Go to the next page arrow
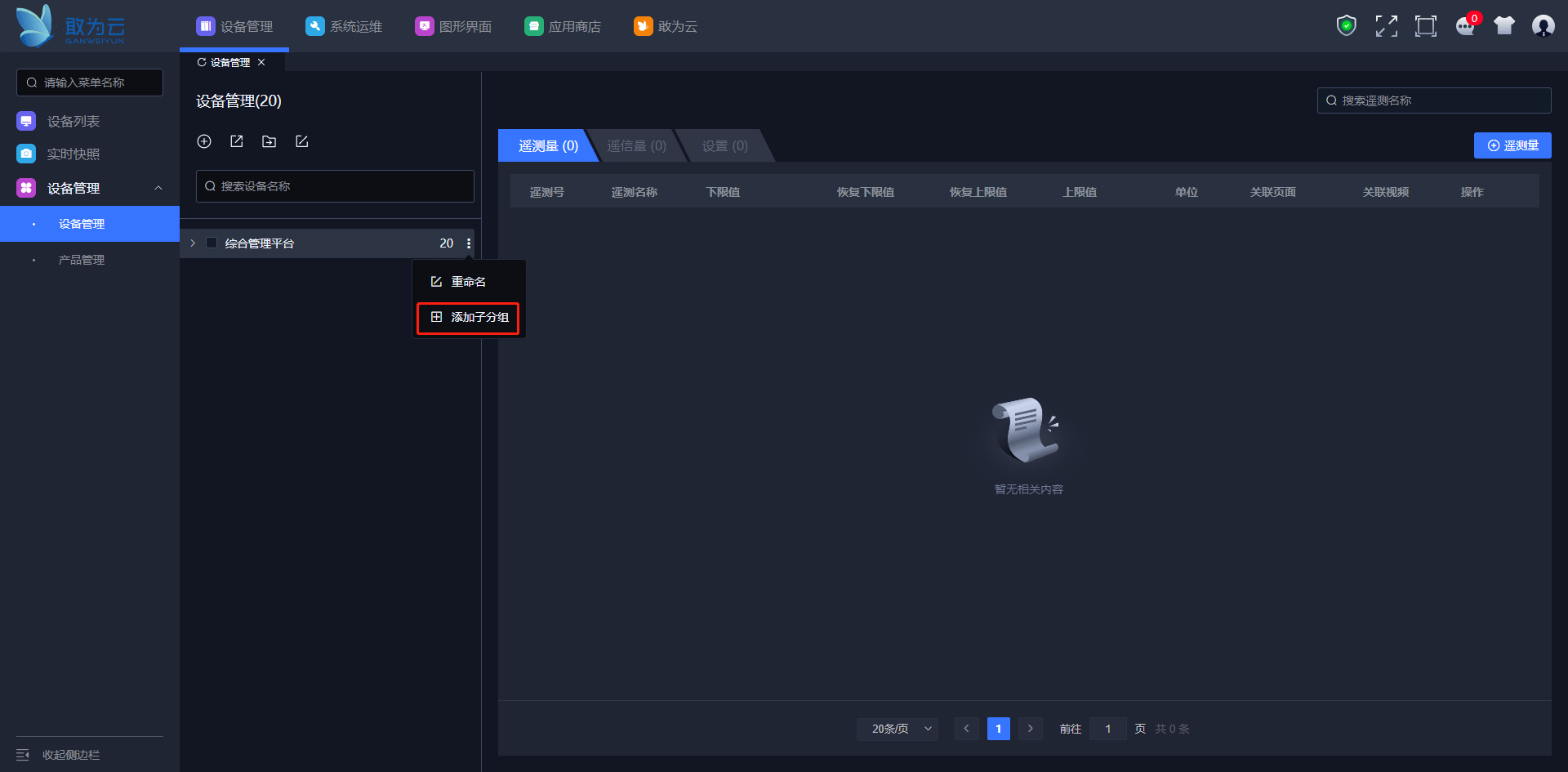 1031,729
